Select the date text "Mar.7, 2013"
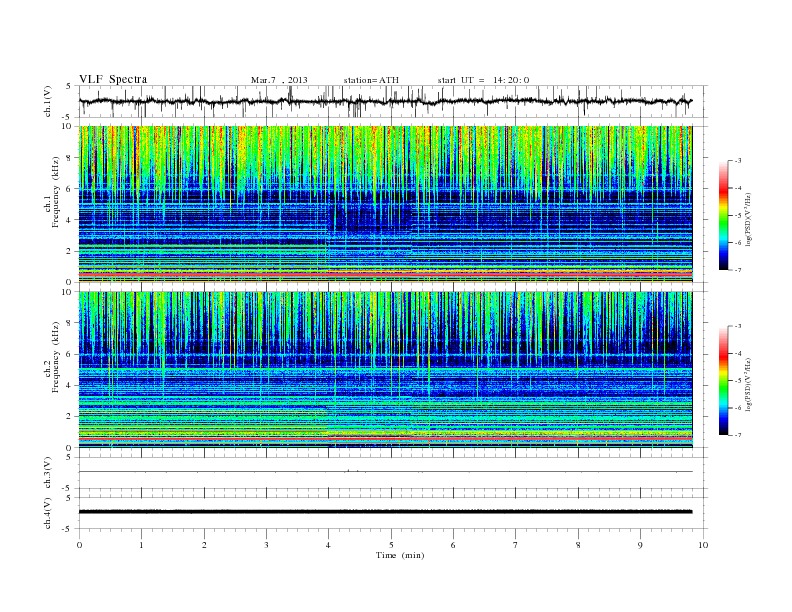The height and width of the screenshot is (612, 792). 279,80
